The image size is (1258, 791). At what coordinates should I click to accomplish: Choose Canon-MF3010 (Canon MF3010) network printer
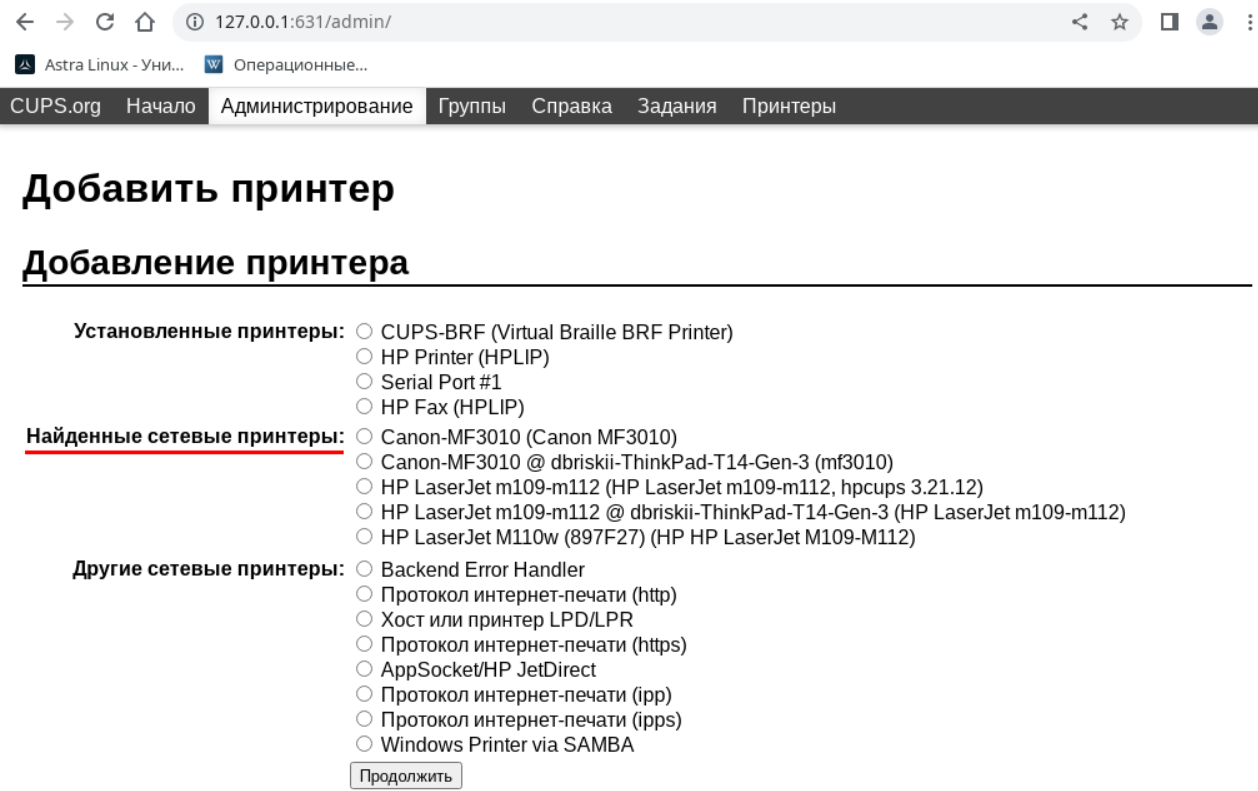pyautogui.click(x=364, y=437)
